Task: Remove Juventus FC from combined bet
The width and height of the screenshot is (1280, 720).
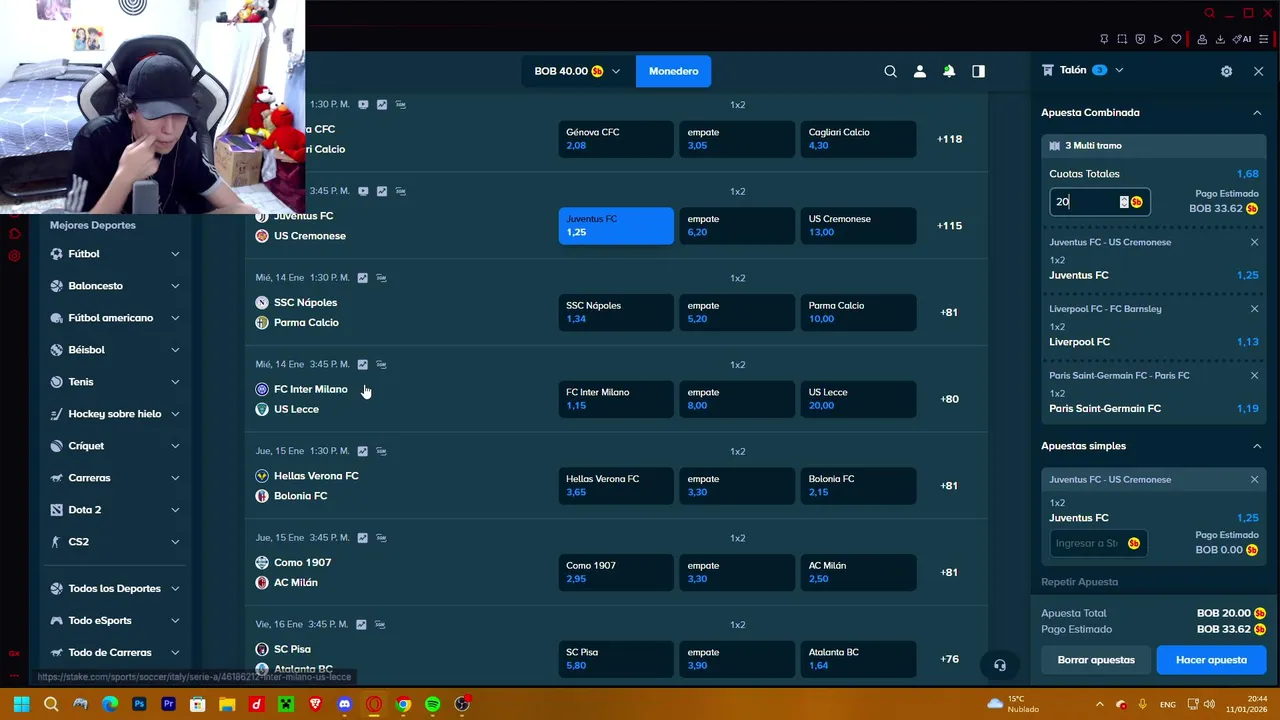Action: tap(1254, 242)
